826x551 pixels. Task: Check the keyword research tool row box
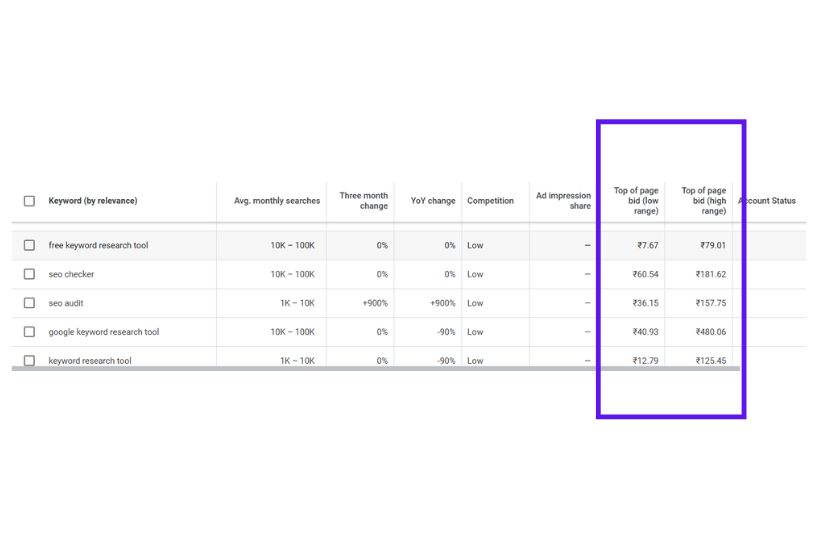point(30,360)
